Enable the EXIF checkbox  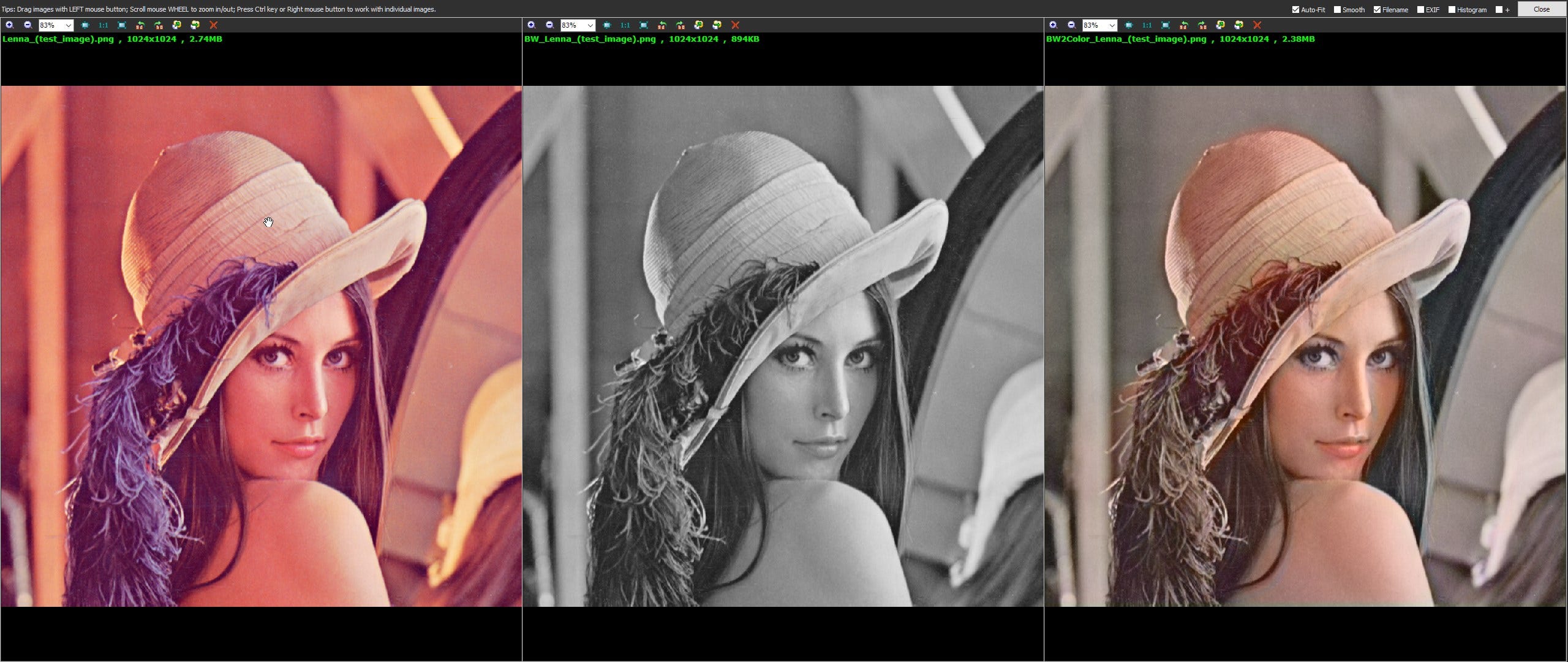[1420, 10]
